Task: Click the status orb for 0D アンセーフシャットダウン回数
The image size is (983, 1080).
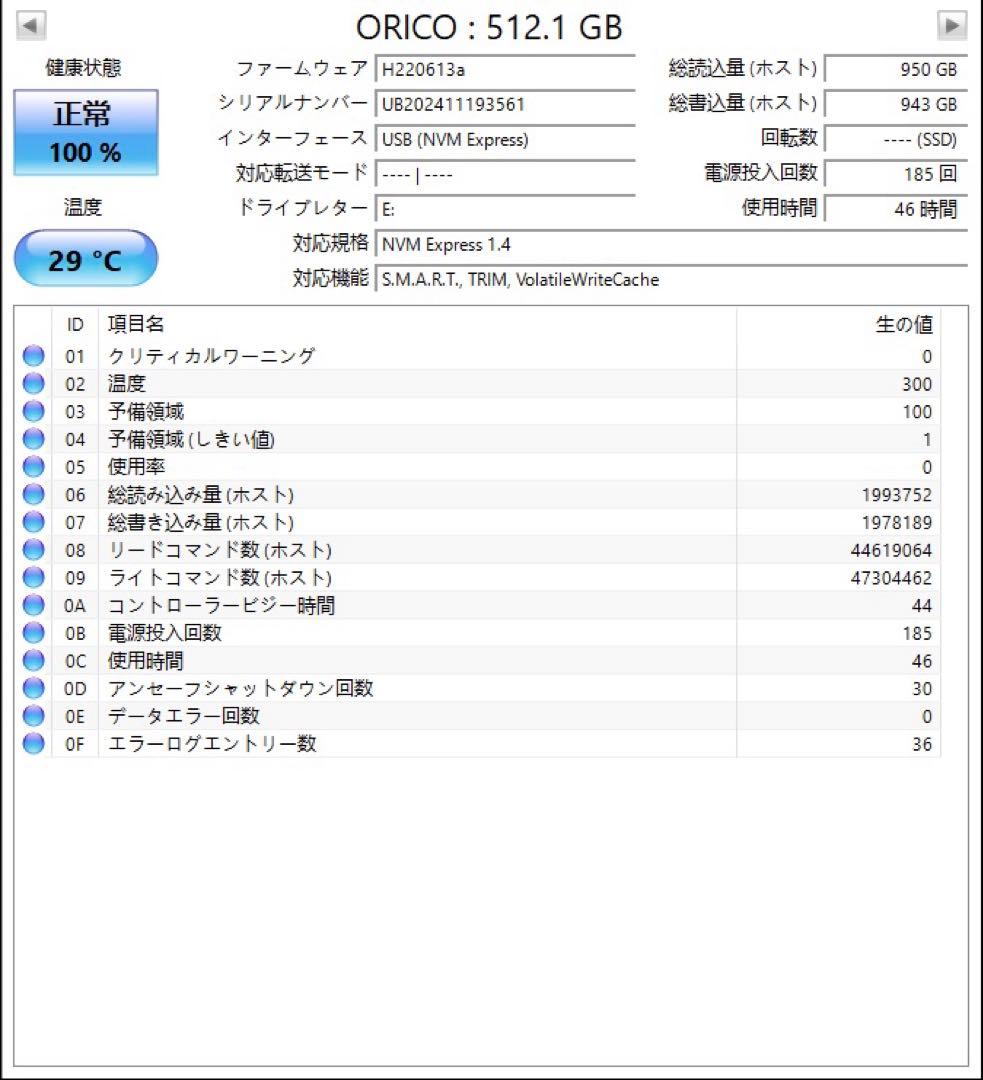Action: 33,688
